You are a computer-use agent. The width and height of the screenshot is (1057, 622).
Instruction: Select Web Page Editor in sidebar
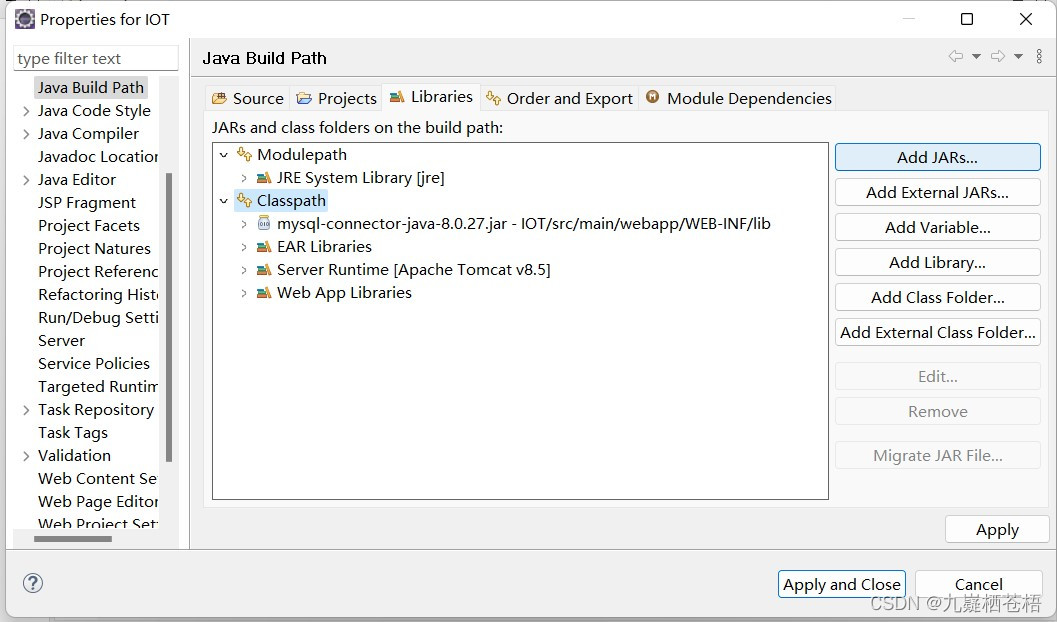tap(98, 501)
